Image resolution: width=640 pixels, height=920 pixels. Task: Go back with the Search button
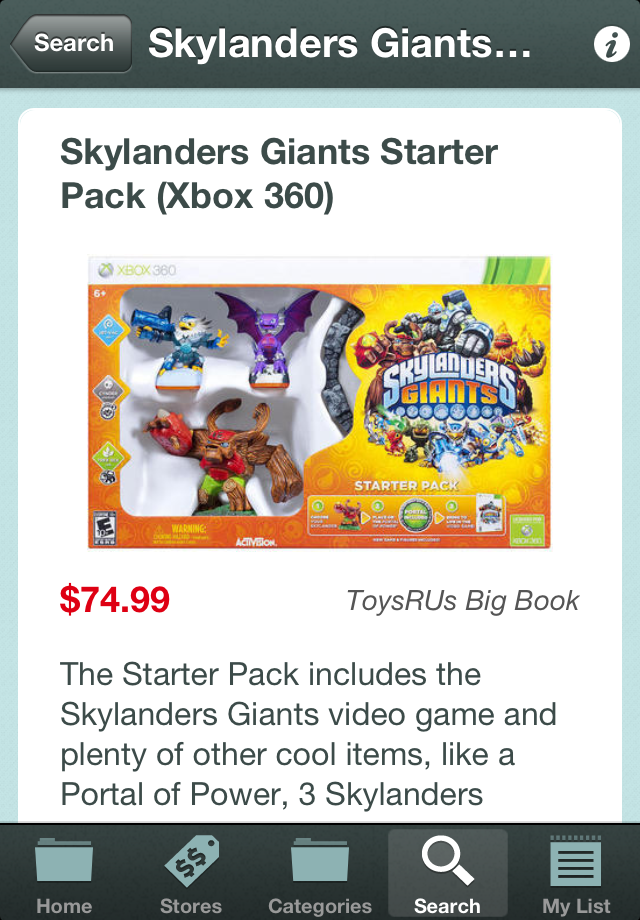click(71, 43)
